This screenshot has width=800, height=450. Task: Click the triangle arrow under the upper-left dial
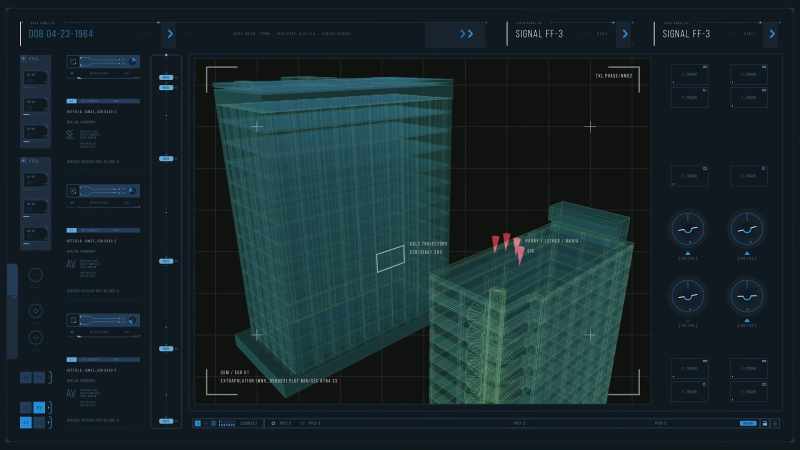tap(688, 253)
